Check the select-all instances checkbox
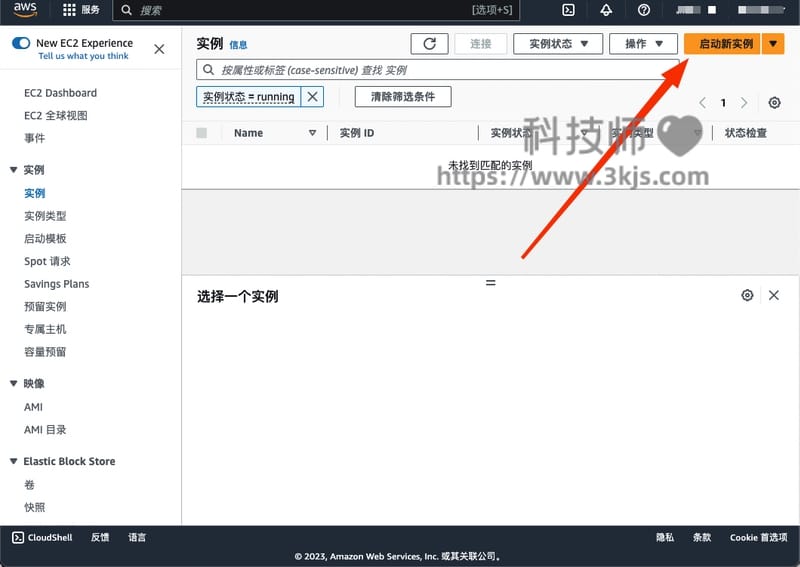800x567 pixels. click(202, 133)
